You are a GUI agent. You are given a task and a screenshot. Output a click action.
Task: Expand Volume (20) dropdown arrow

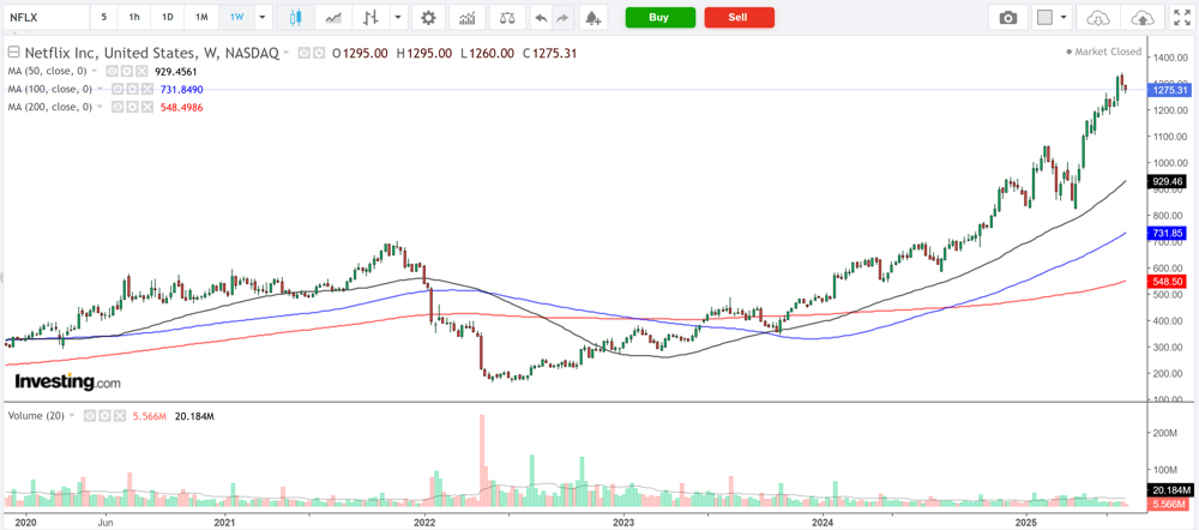[73, 416]
